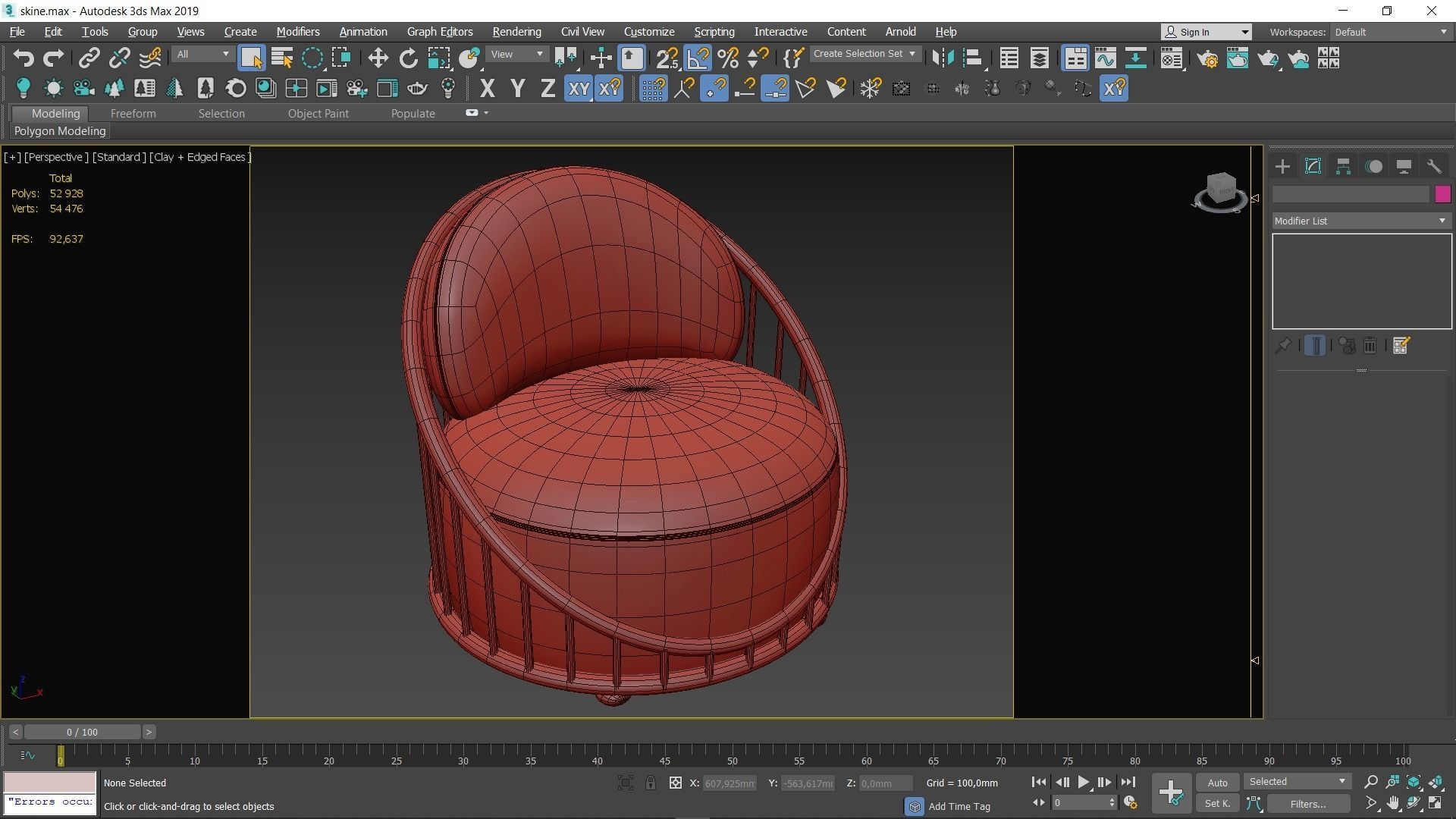
Task: Click the Redo arrow icon
Action: (x=53, y=58)
